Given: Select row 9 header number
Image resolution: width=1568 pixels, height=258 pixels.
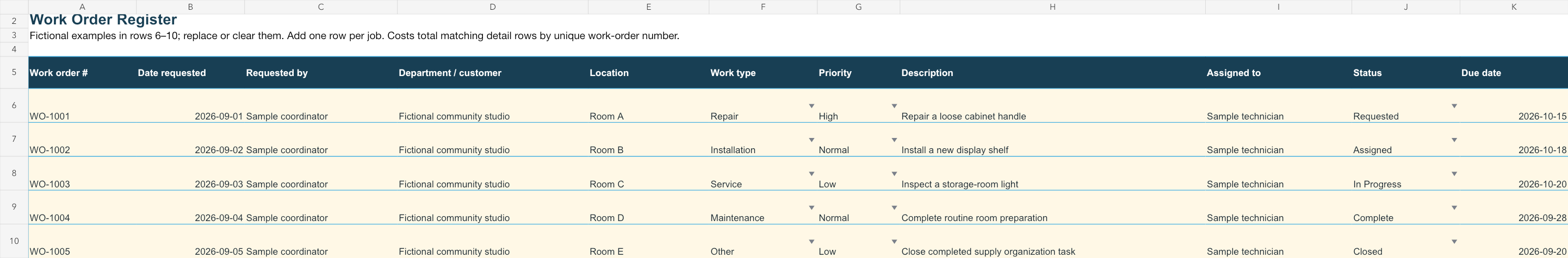Looking at the screenshot, I should tap(14, 207).
